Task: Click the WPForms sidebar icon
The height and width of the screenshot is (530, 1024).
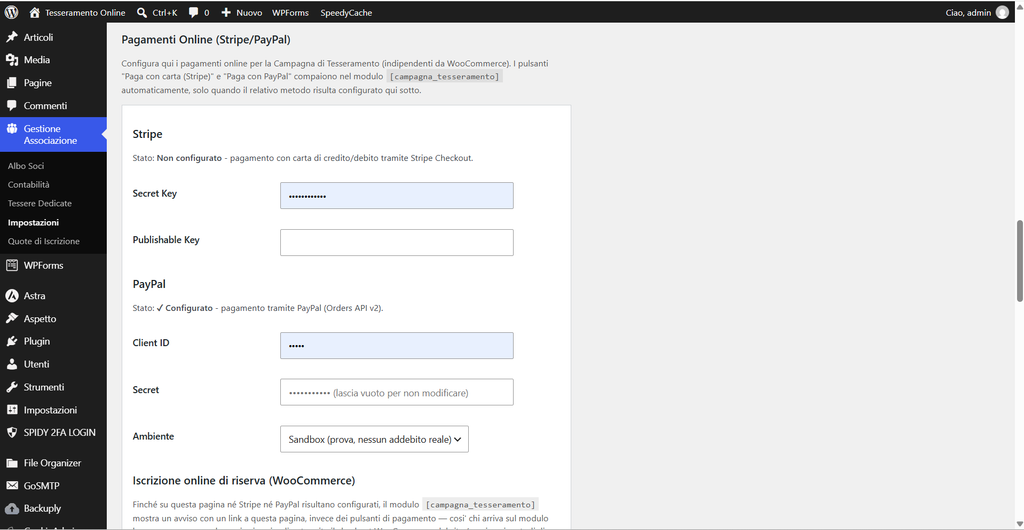Action: (x=12, y=265)
